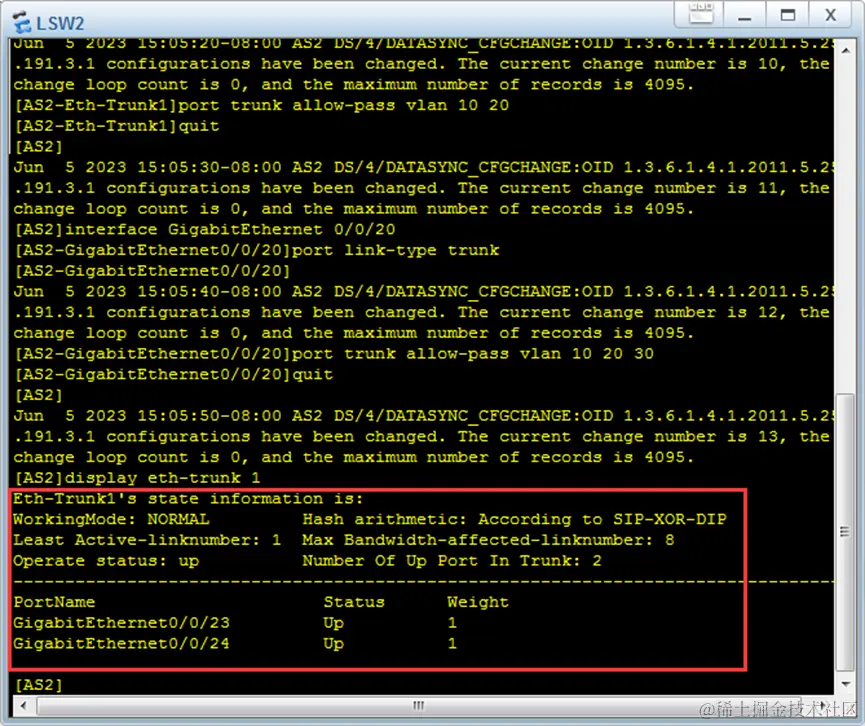Click the weight value of GigabitEthernet0/0/24
The width and height of the screenshot is (865, 726).
coord(452,644)
